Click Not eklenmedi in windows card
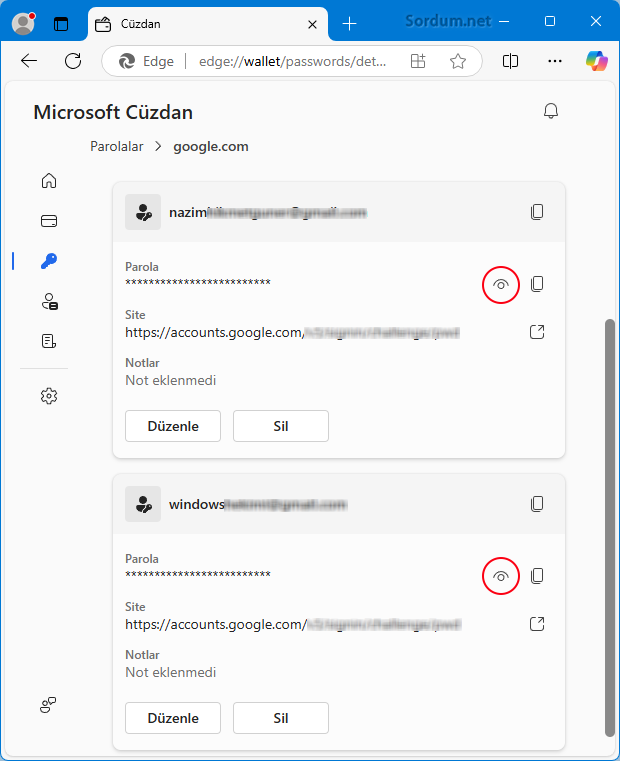 pyautogui.click(x=170, y=672)
